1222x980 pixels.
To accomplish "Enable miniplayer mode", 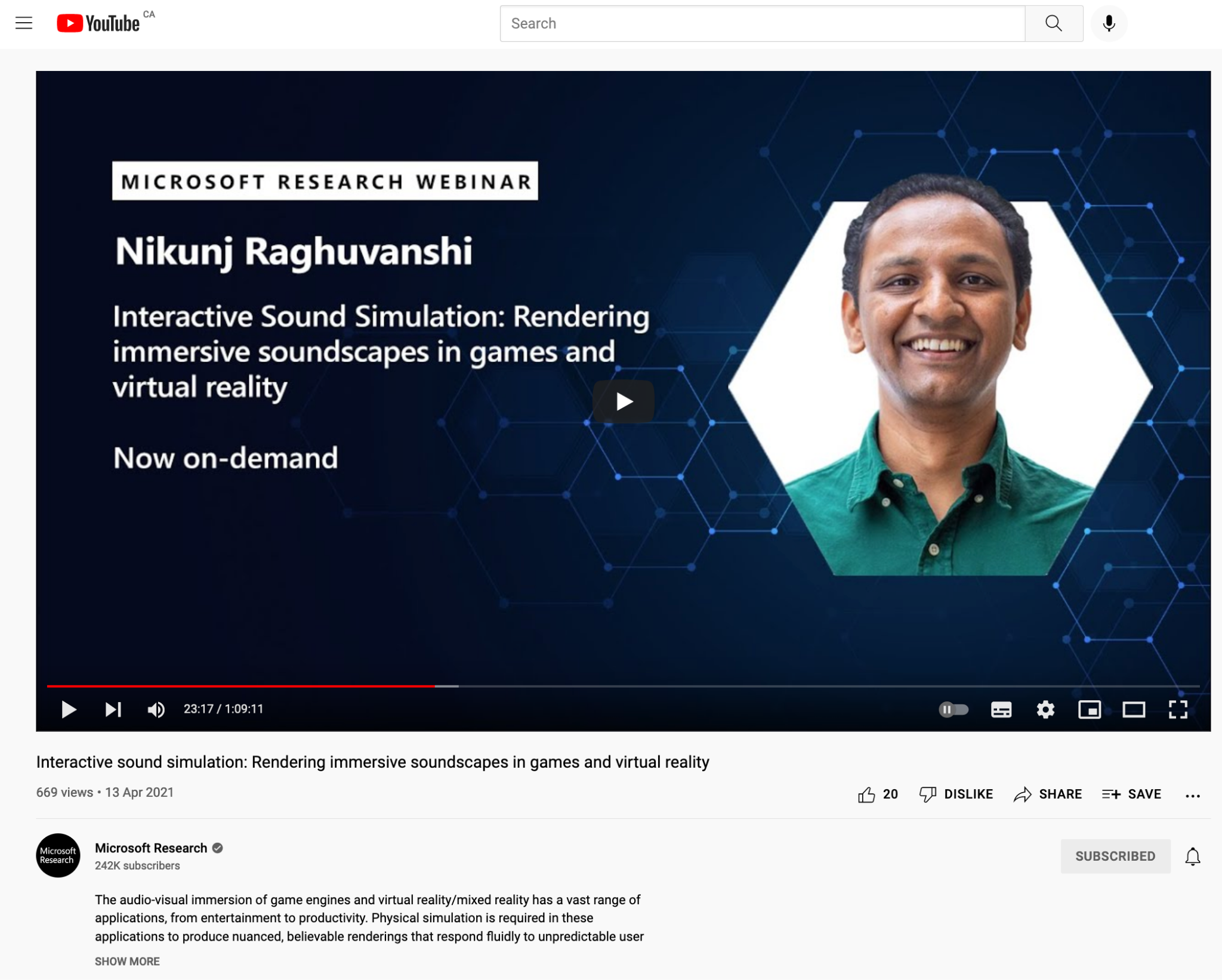I will (x=1089, y=709).
